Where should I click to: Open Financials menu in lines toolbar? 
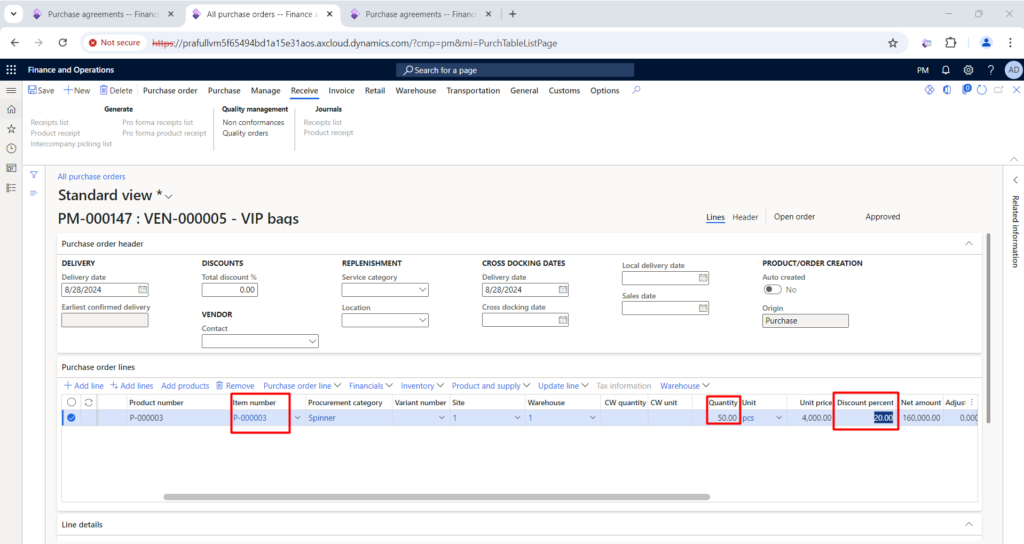[371, 386]
